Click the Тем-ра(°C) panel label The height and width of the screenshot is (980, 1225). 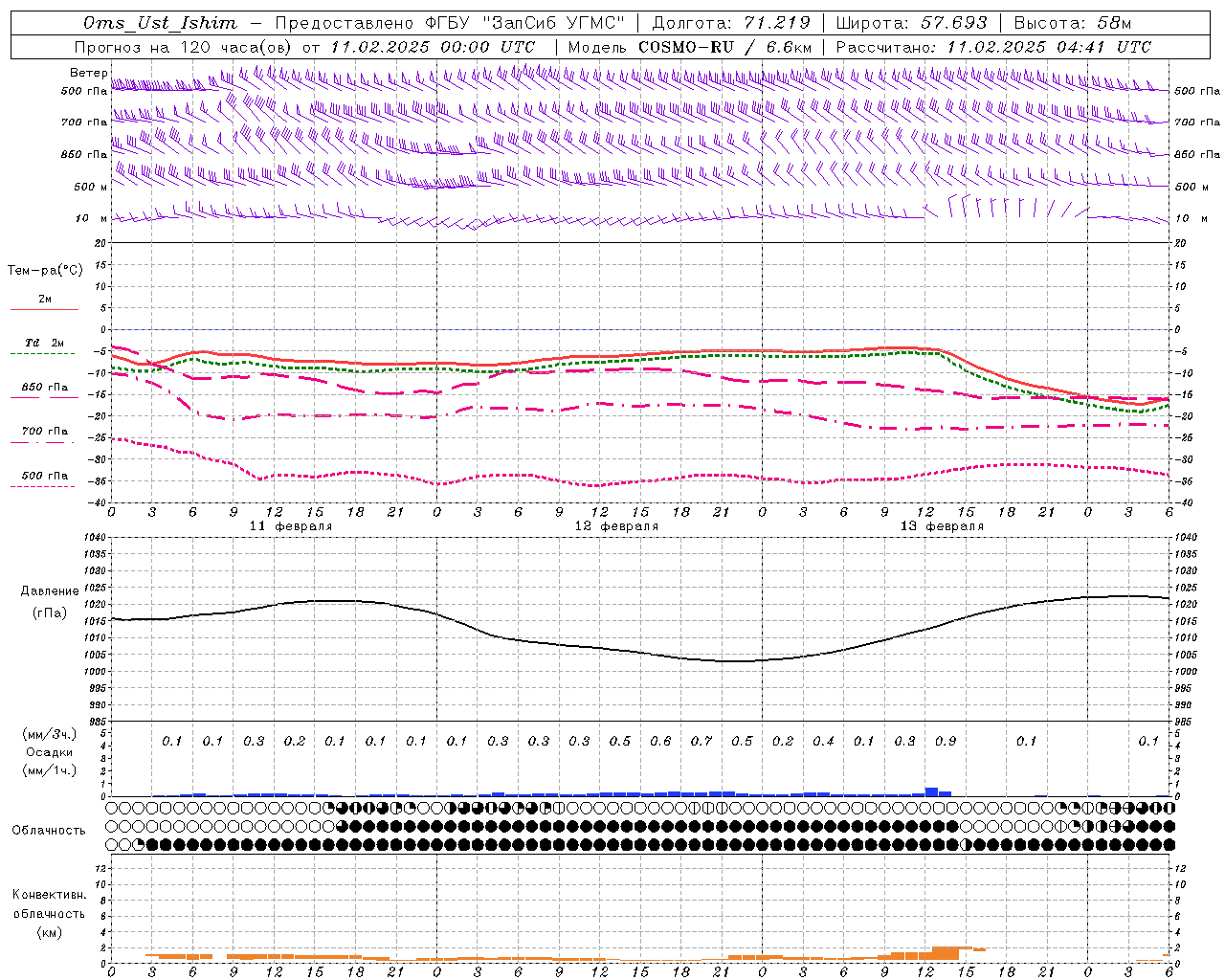click(x=45, y=271)
